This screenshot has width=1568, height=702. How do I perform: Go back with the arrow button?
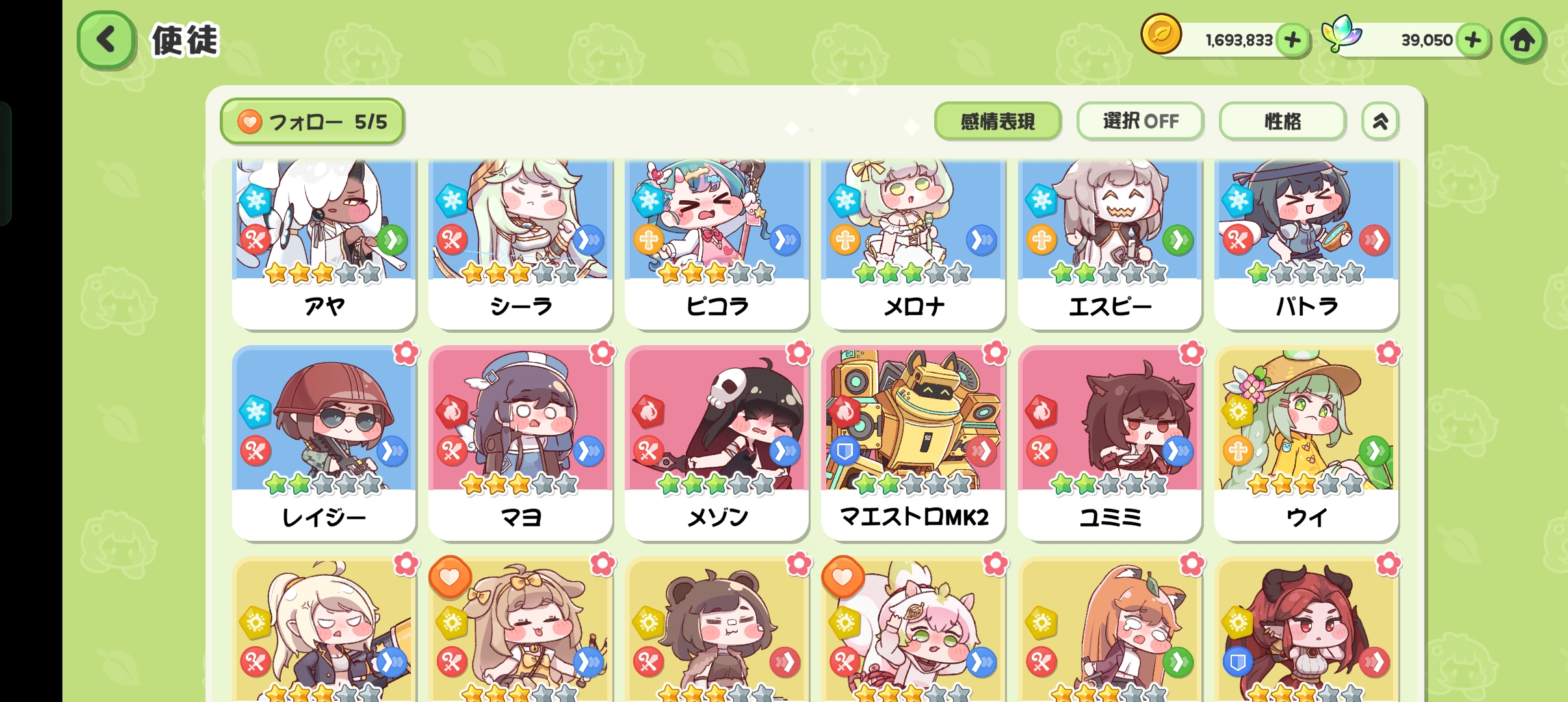[107, 40]
